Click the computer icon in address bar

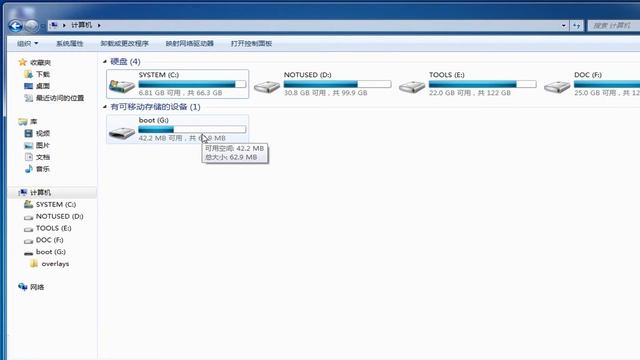click(53, 25)
